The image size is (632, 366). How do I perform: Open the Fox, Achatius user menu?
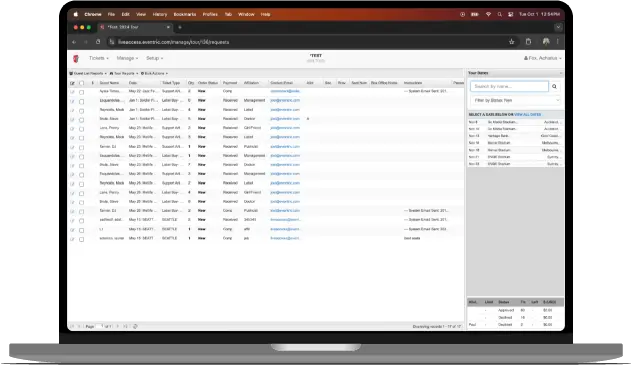(543, 58)
